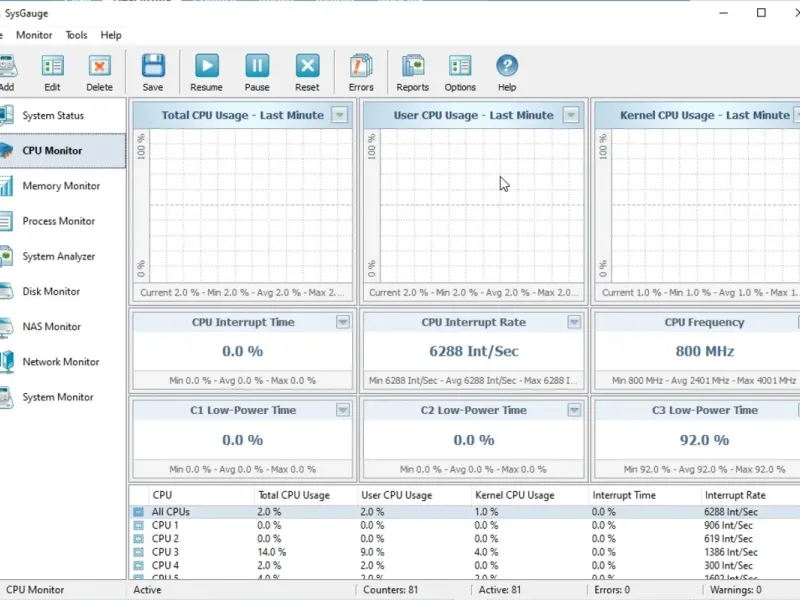Pause monitoring with the Pause icon
Screen dimensions: 800x600
(x=257, y=66)
